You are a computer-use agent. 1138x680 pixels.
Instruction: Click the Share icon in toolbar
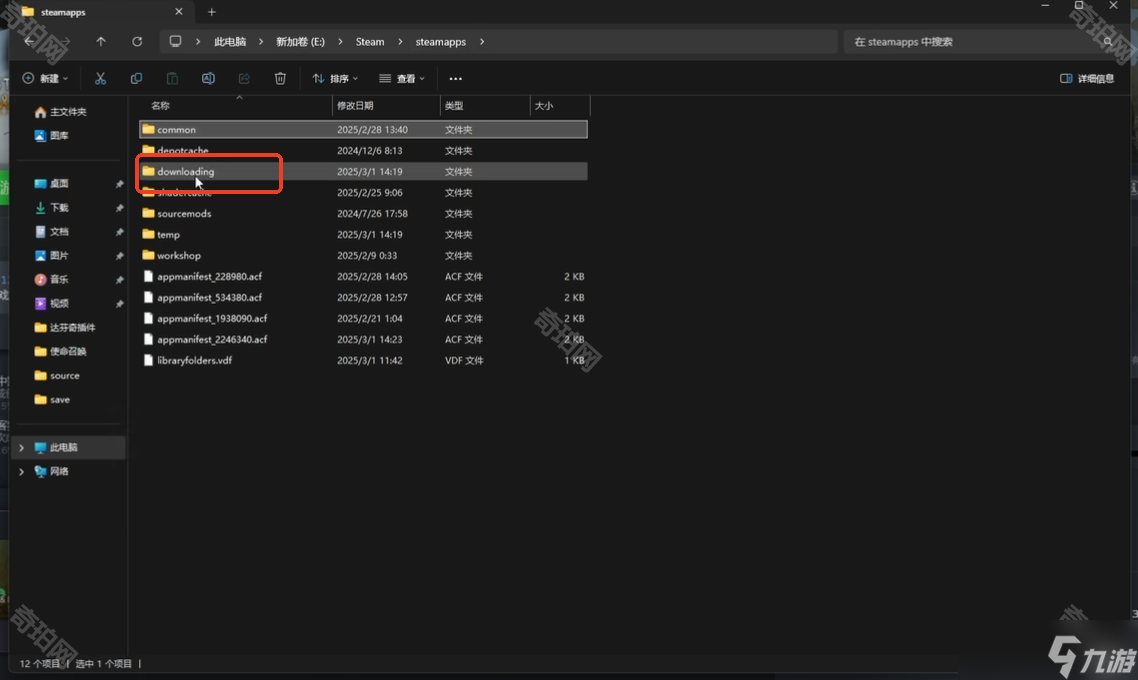[244, 78]
